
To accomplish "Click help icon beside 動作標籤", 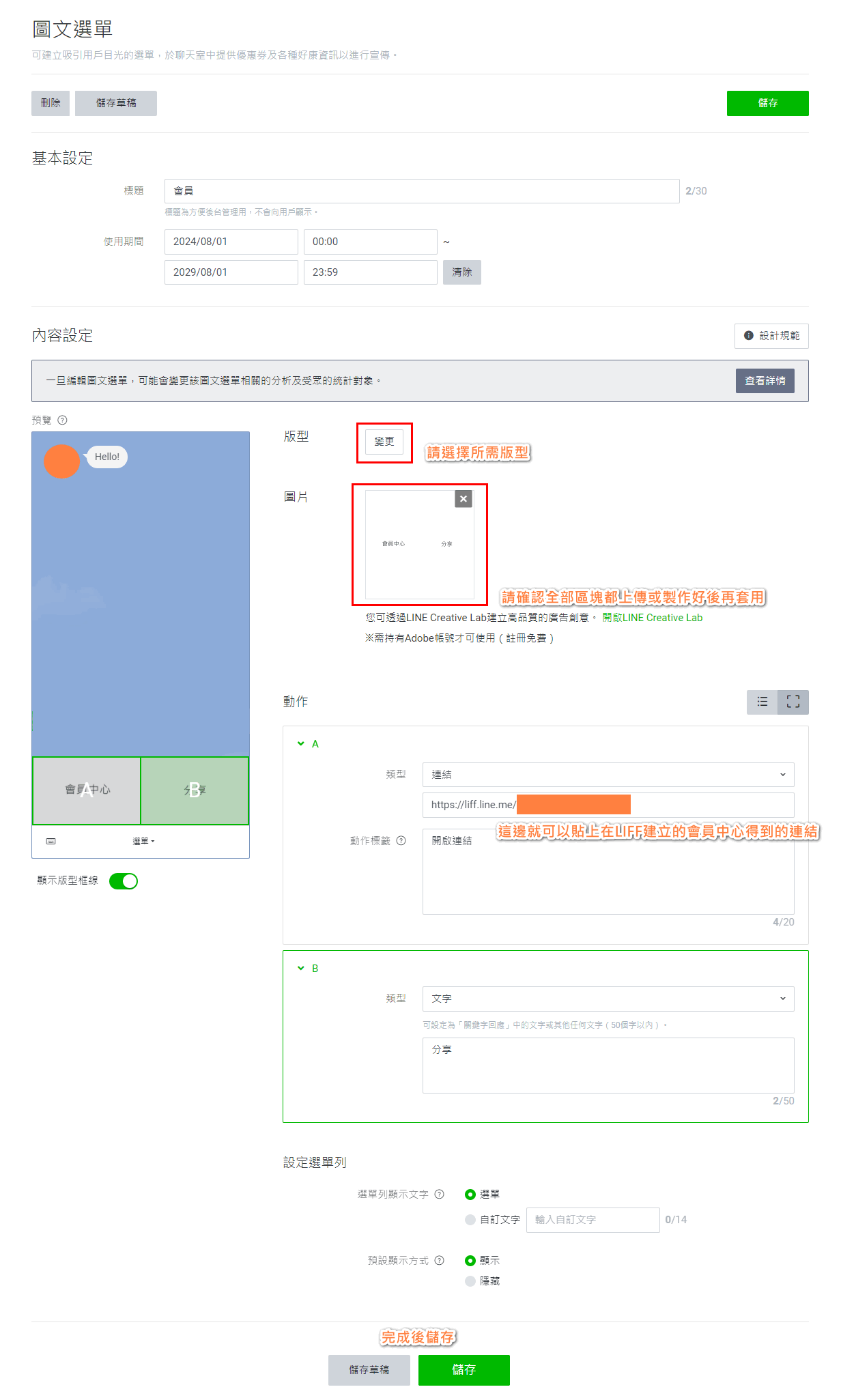I will 401,841.
